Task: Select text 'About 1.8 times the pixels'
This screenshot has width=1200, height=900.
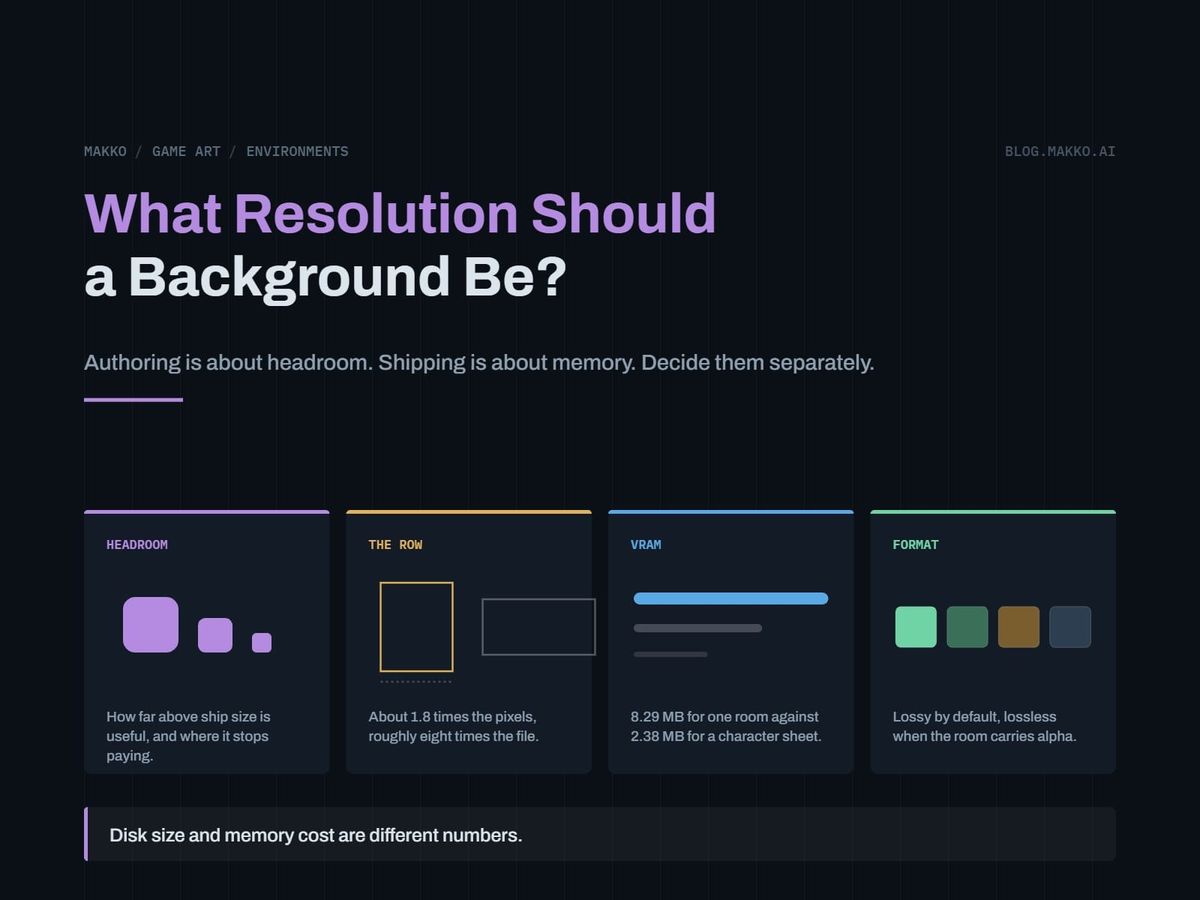Action: (x=452, y=716)
